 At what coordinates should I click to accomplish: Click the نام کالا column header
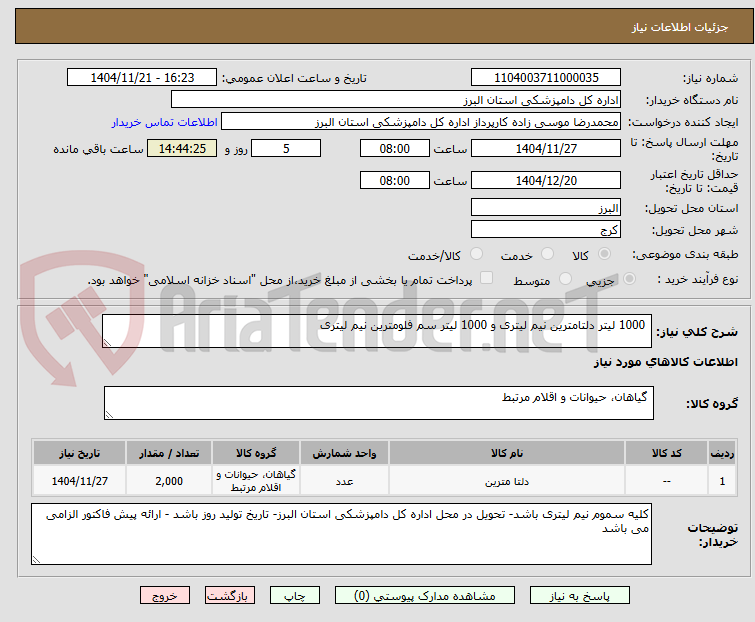pos(507,453)
